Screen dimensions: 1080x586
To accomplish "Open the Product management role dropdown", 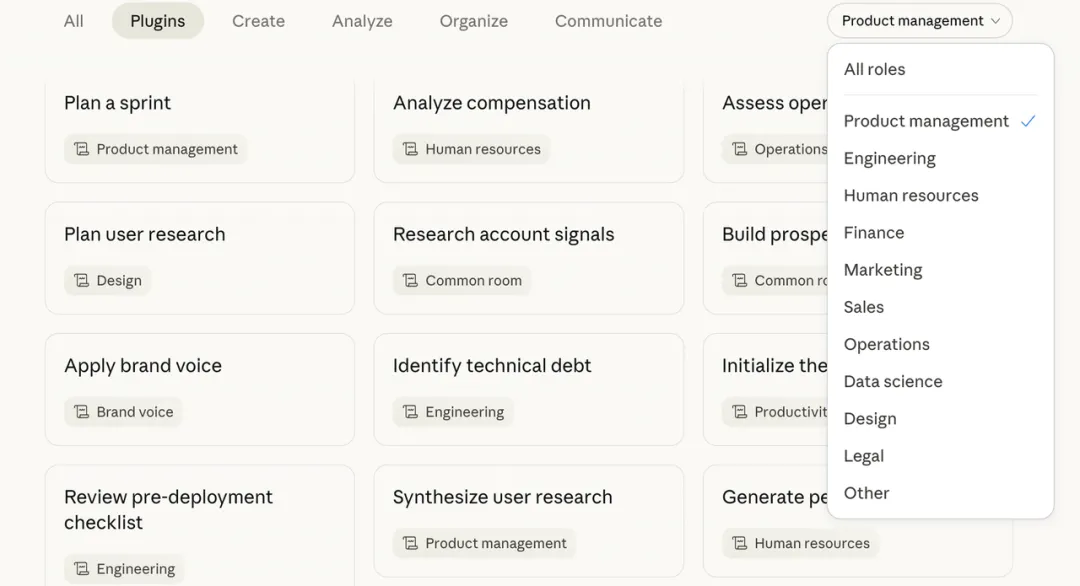I will 920,21.
